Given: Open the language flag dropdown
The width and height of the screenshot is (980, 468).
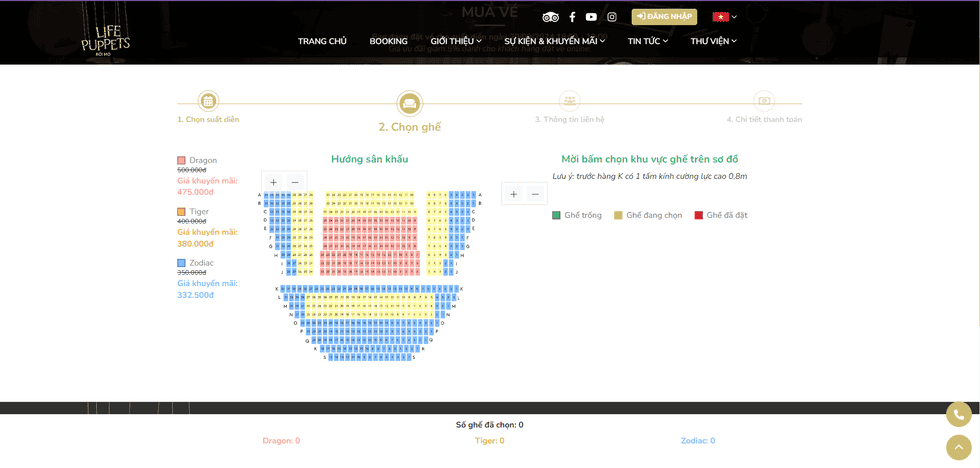Looking at the screenshot, I should click(724, 17).
